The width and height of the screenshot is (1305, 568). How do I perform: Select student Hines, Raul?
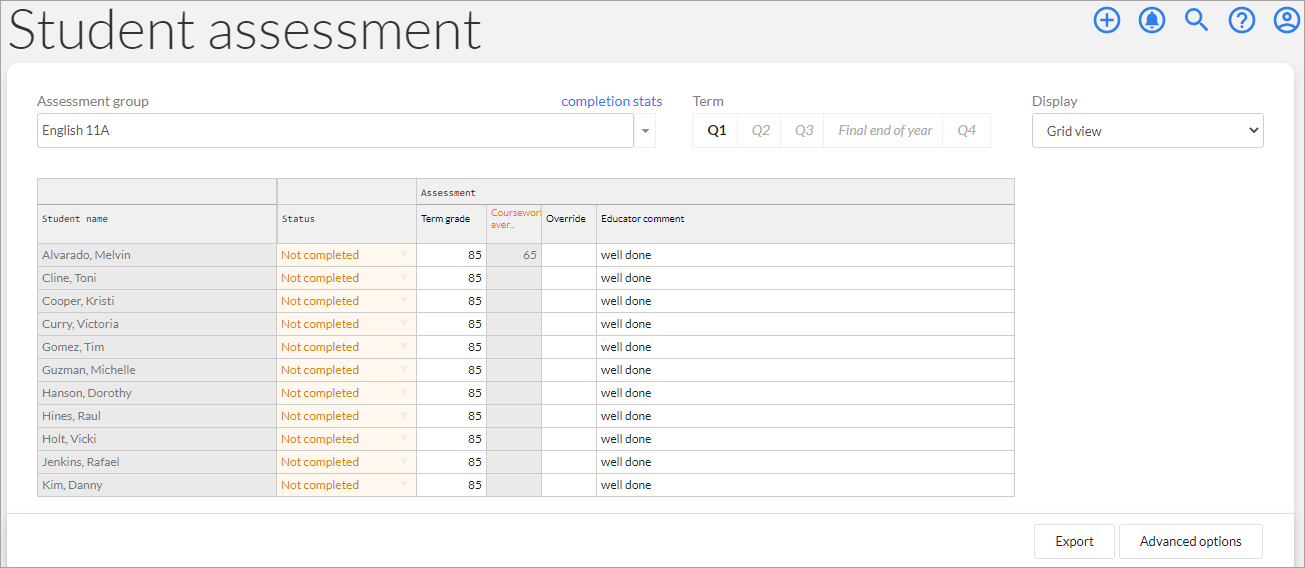[x=157, y=416]
